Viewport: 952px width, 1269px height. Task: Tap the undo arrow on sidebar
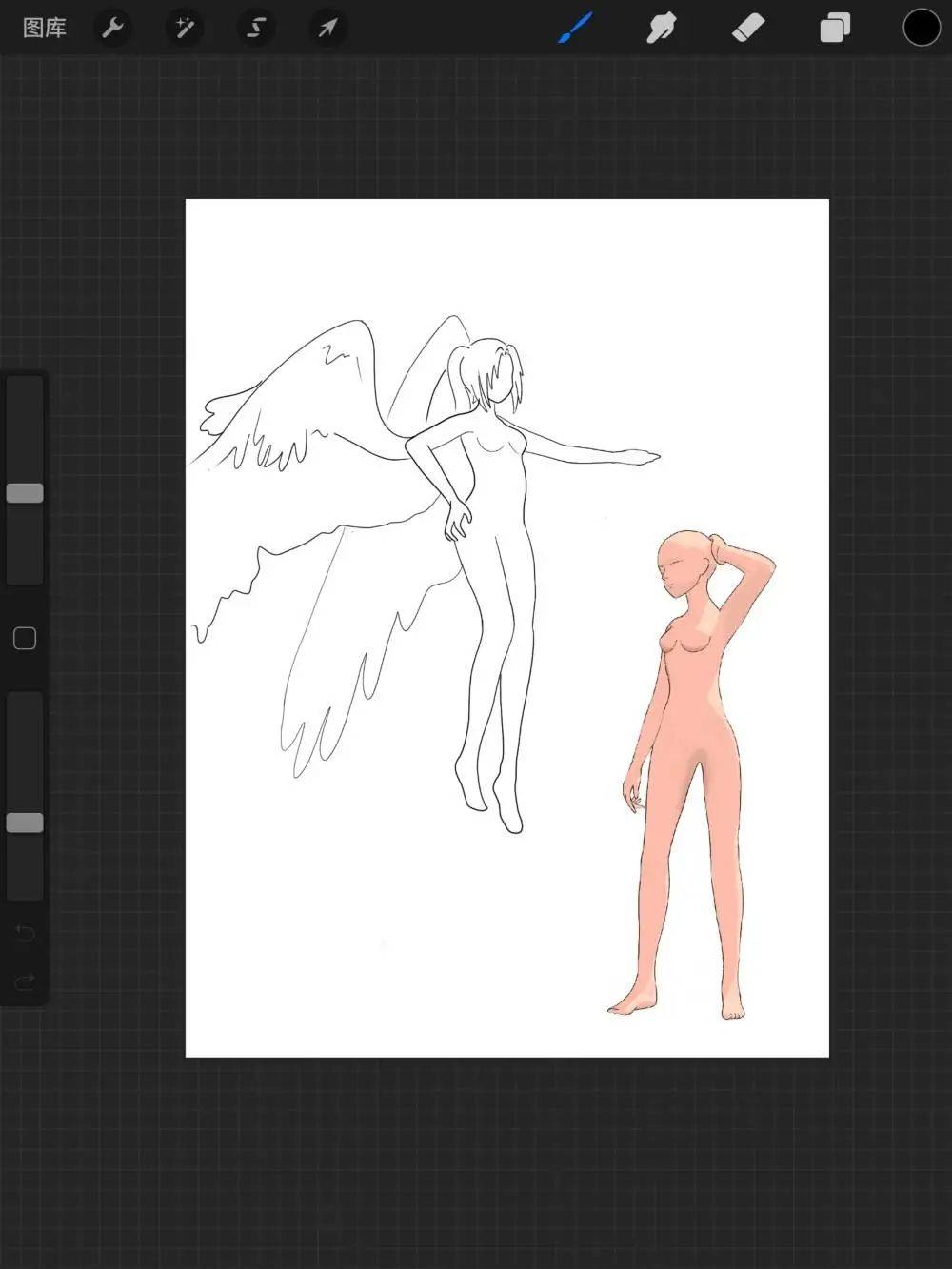tap(25, 932)
